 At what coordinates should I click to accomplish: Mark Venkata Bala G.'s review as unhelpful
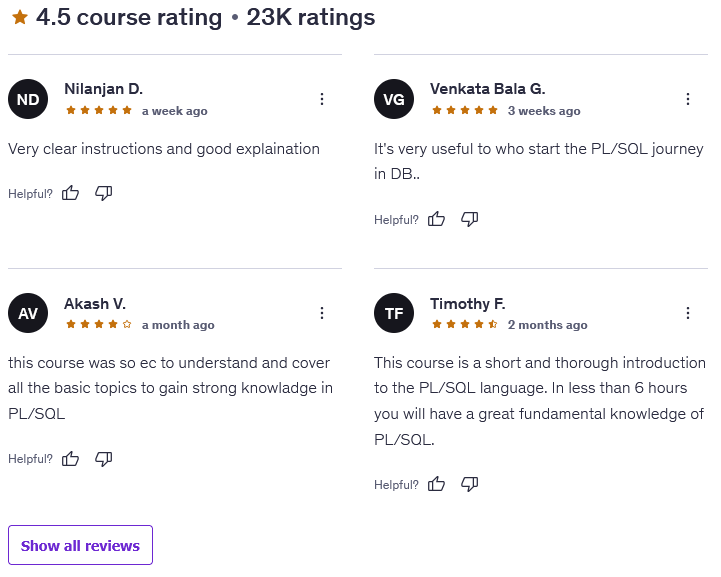[469, 219]
